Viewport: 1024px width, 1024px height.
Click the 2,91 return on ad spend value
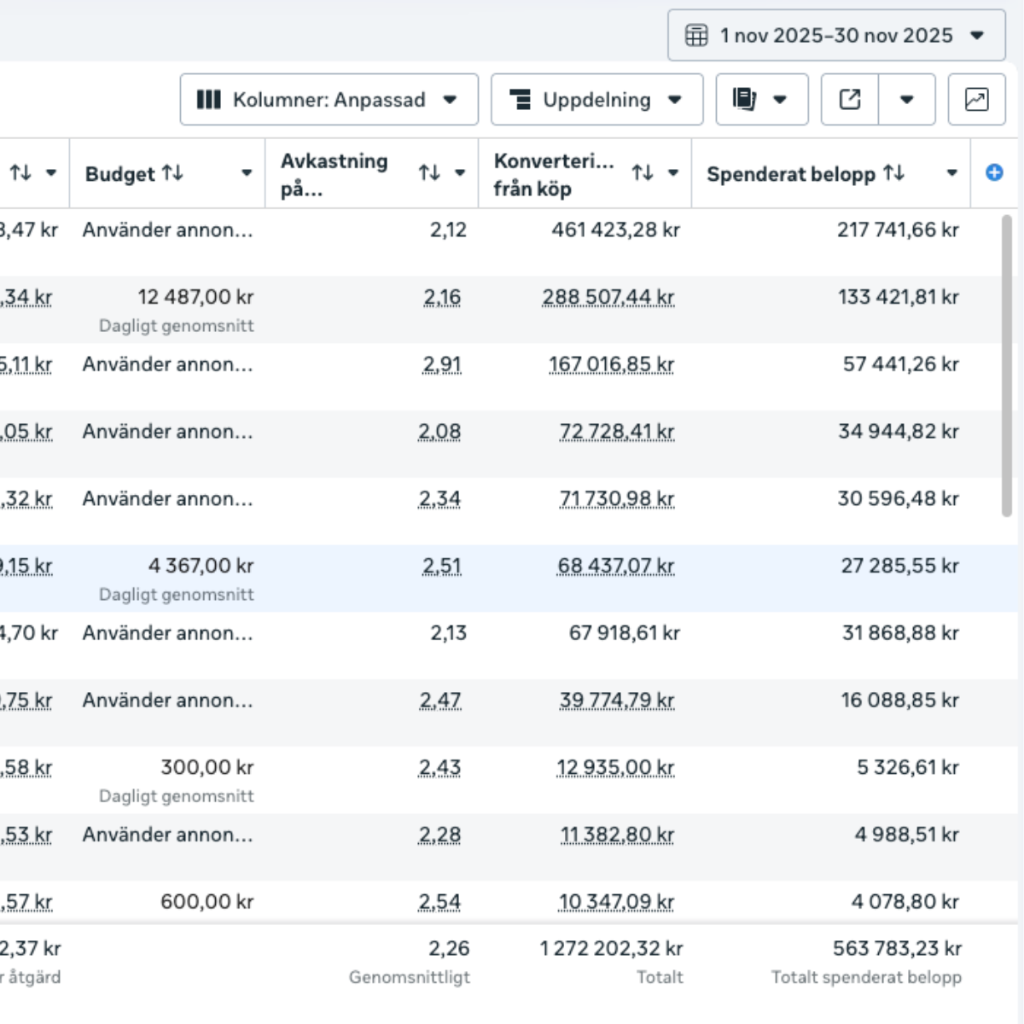click(x=442, y=364)
